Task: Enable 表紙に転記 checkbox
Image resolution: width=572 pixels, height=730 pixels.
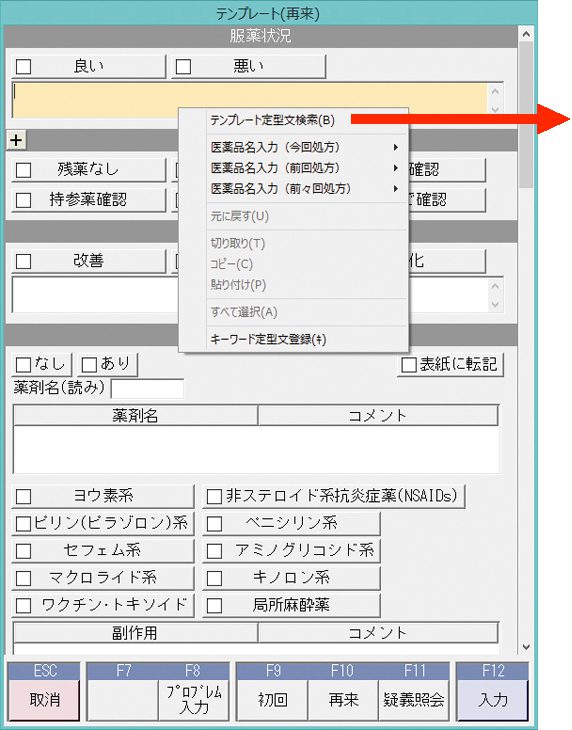Action: pyautogui.click(x=409, y=365)
